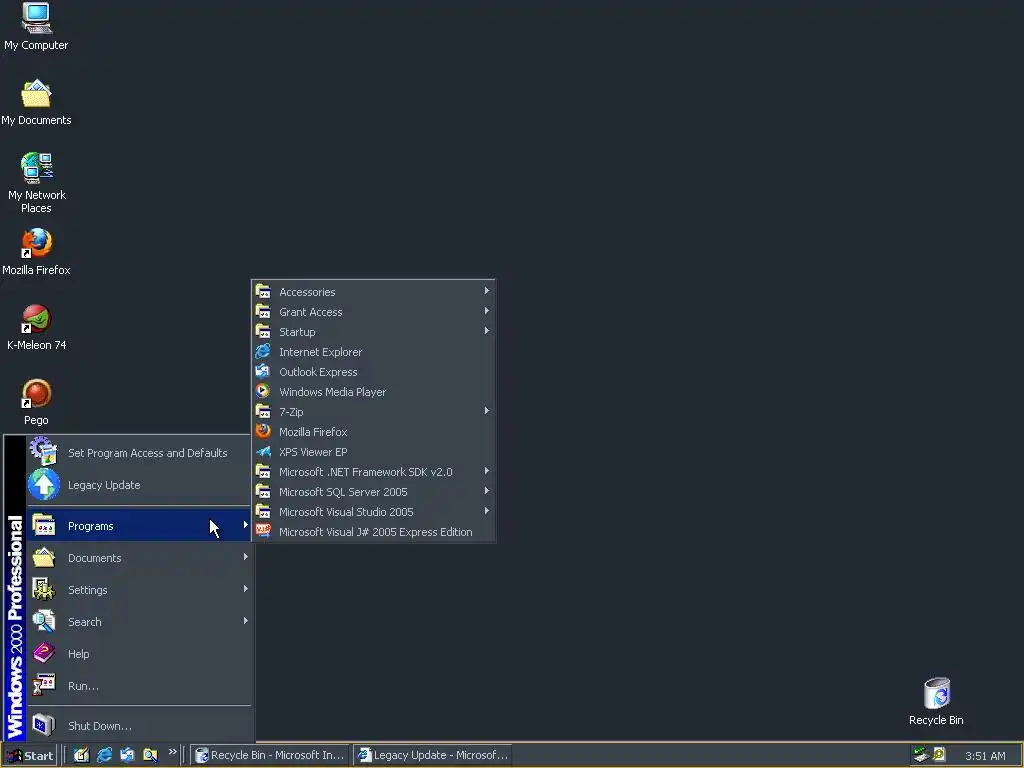Click the yellow tray icon beside the clock
The width and height of the screenshot is (1024, 768).
pyautogui.click(x=938, y=754)
